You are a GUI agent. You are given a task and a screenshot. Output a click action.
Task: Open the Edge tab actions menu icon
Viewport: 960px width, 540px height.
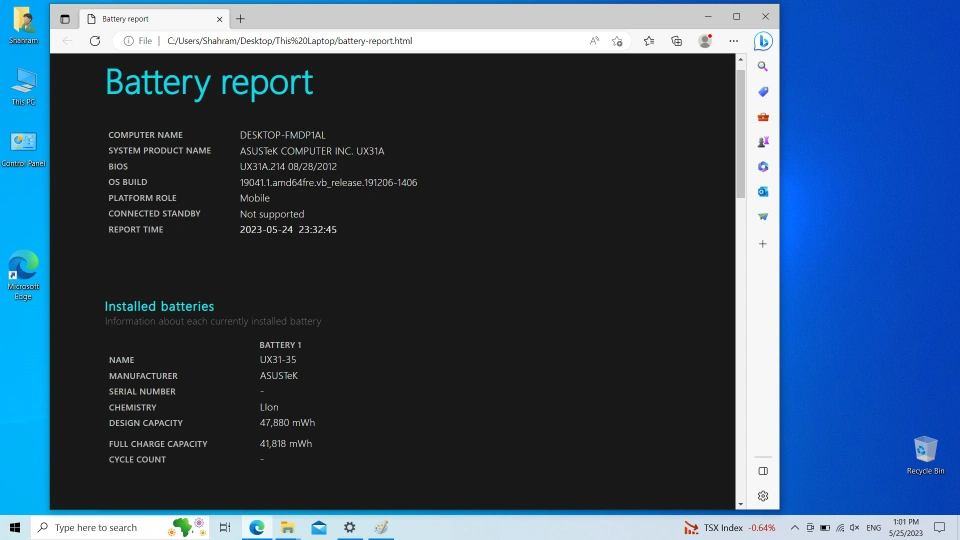coord(65,19)
